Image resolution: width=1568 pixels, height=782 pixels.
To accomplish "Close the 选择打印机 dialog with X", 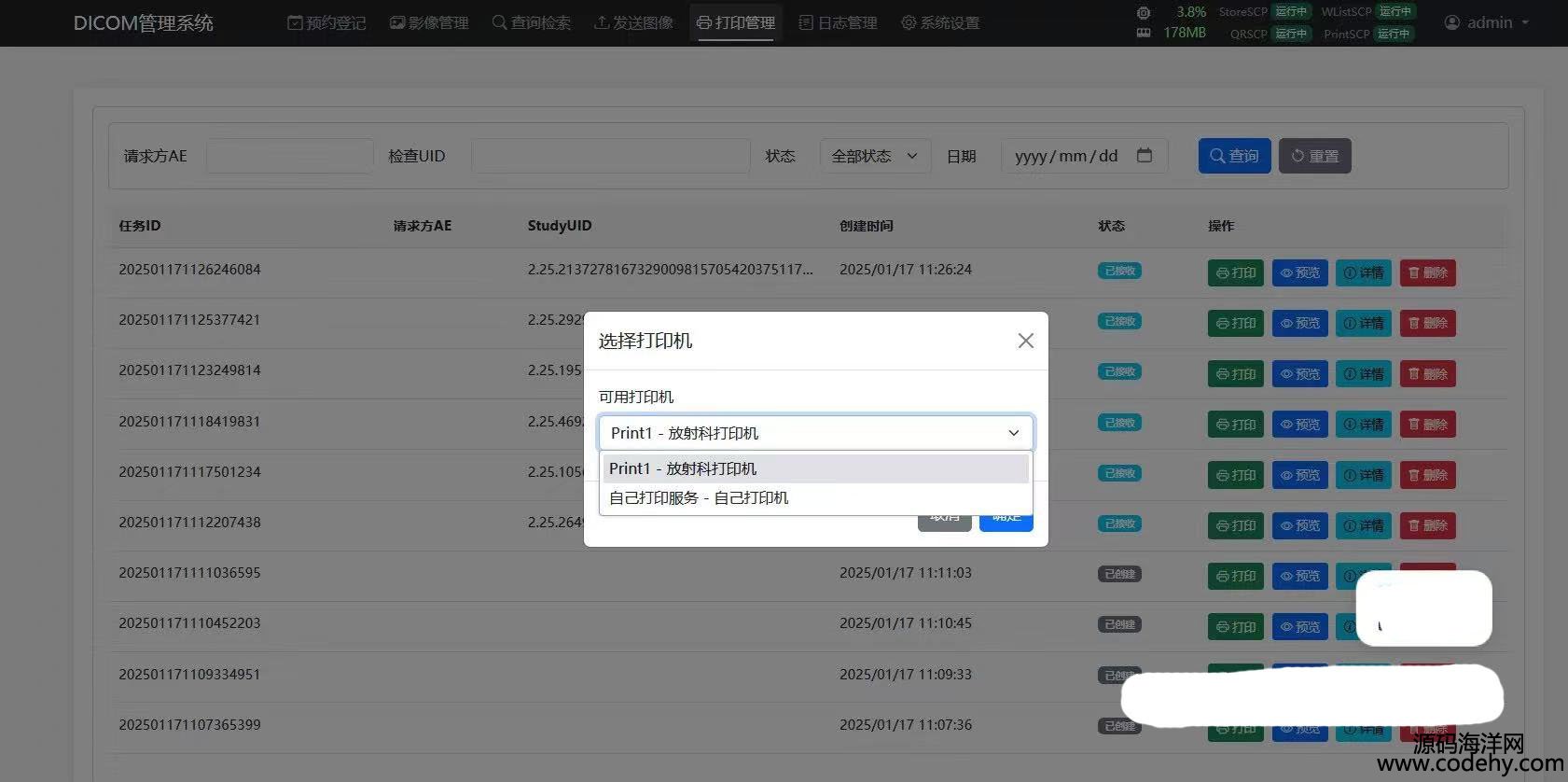I will 1025,341.
